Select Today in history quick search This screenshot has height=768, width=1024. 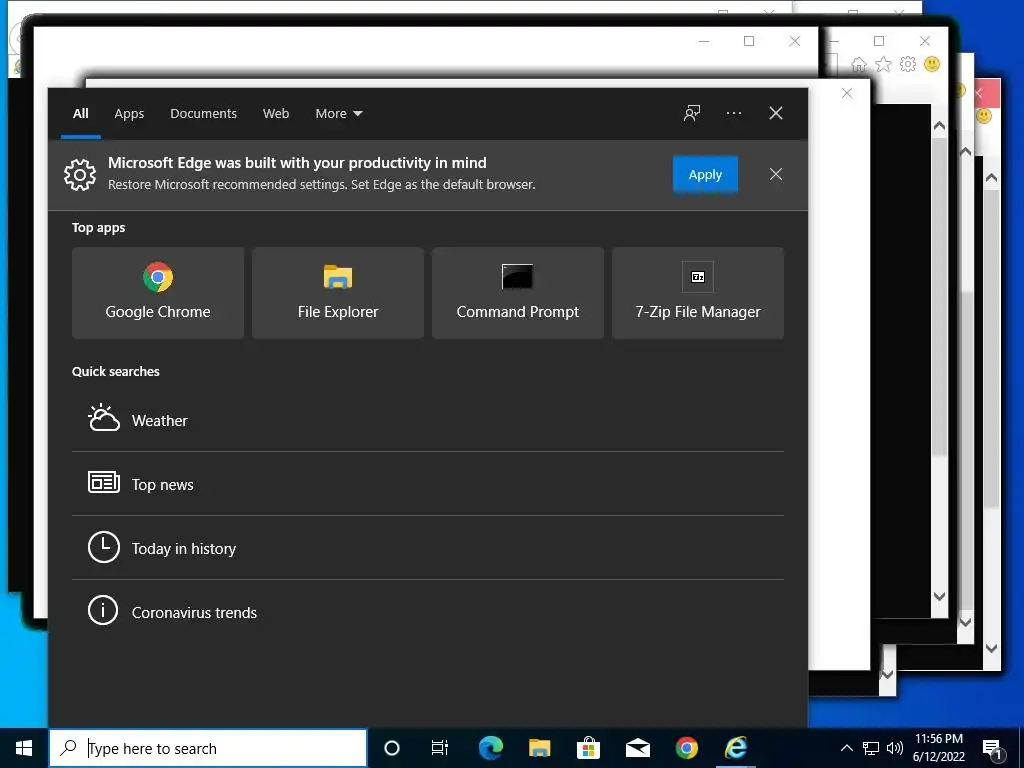pyautogui.click(x=428, y=548)
